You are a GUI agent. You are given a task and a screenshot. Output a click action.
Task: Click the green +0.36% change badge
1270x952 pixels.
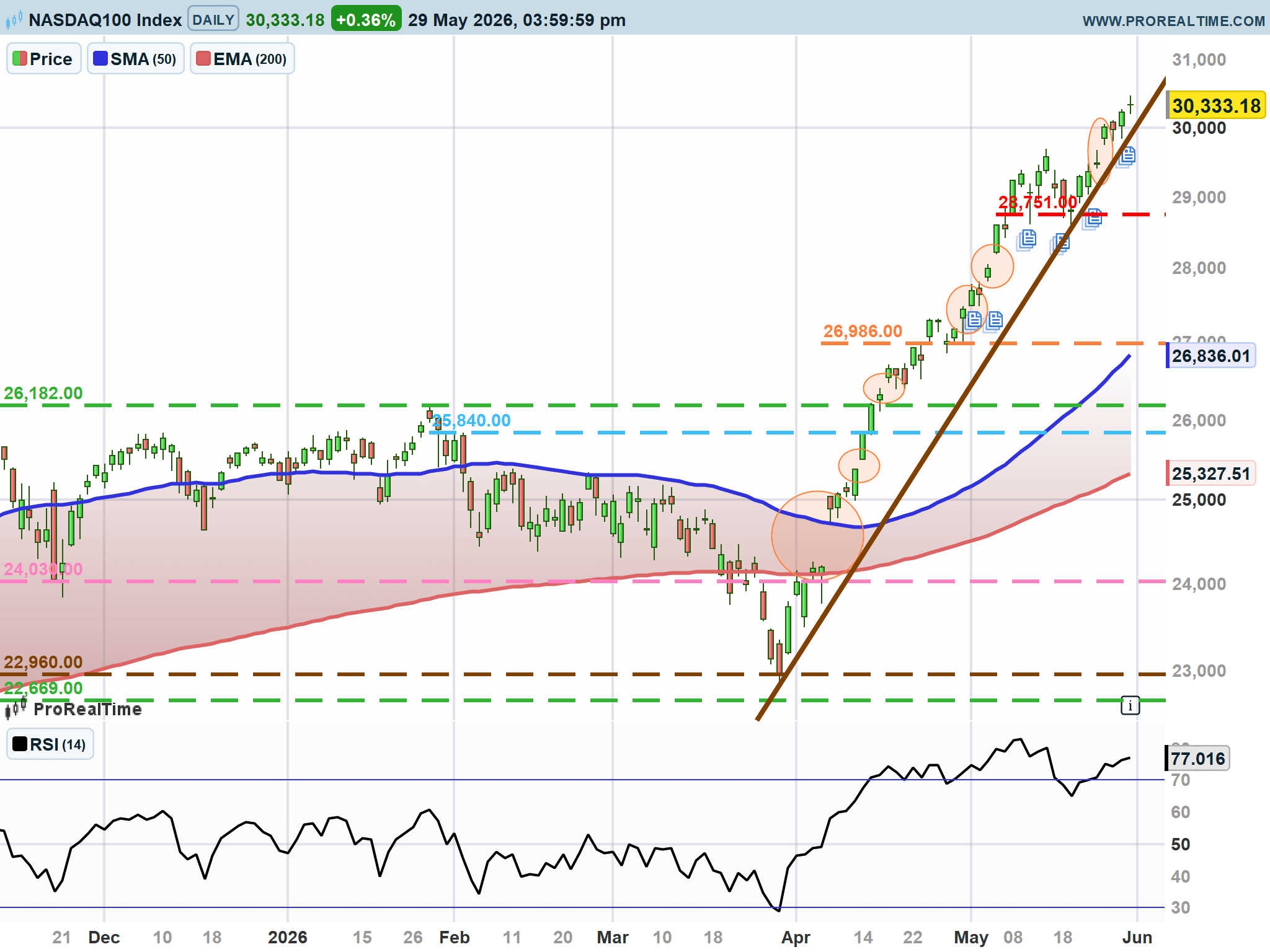click(366, 20)
